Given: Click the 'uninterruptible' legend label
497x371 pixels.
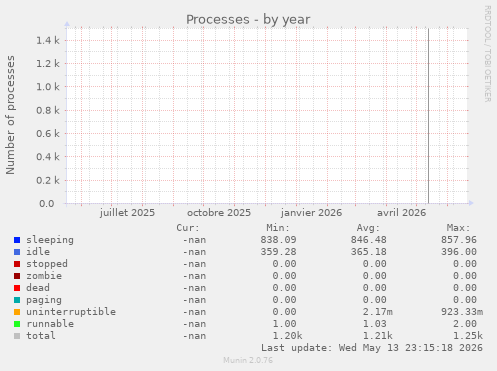Looking at the screenshot, I should coord(71,312).
